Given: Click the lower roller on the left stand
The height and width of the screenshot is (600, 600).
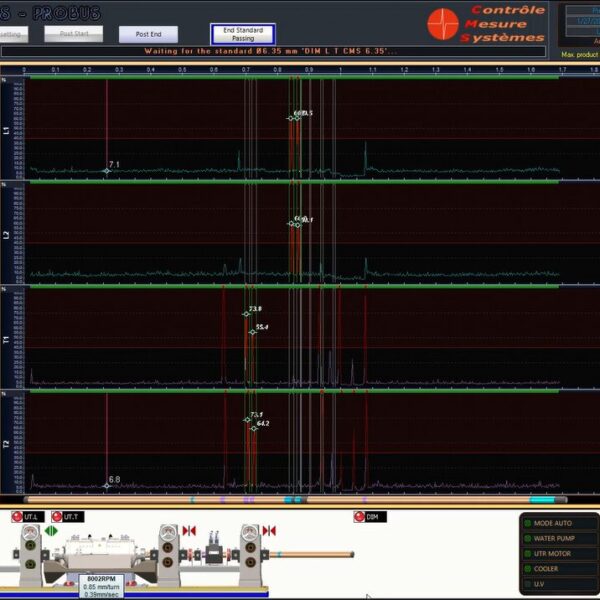Looking at the screenshot, I should point(30,564).
